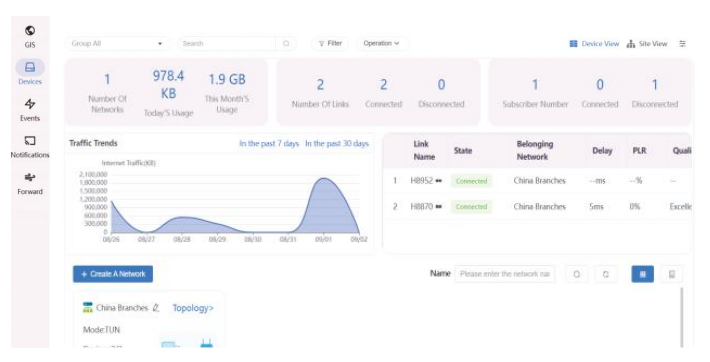The width and height of the screenshot is (710, 362).
Task: Open the settings sliders icon at top right
Action: (682, 43)
